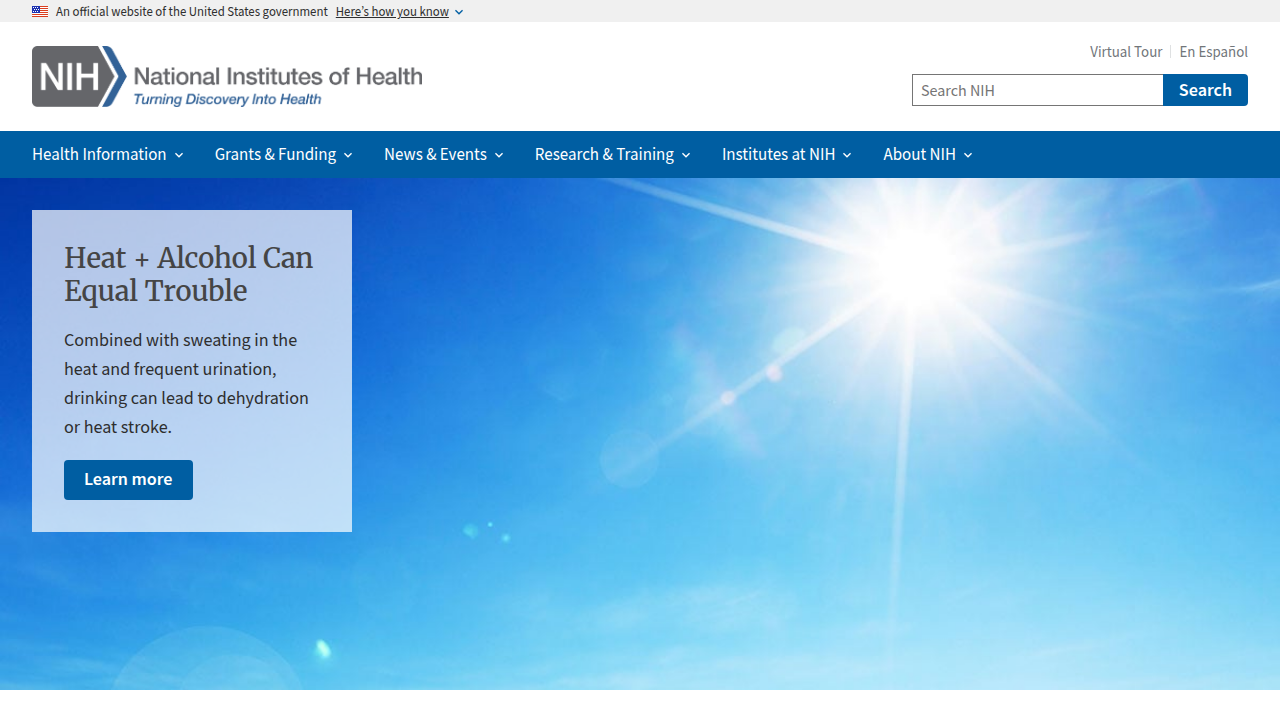Click "Heat + Alcohol Can Equal Trouble" heading
Image resolution: width=1280 pixels, height=720 pixels.
point(189,274)
